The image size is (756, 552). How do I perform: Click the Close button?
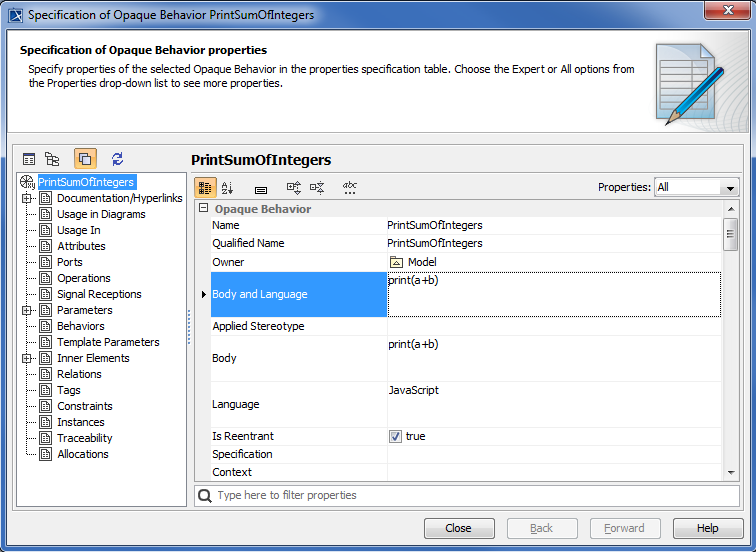click(x=459, y=528)
